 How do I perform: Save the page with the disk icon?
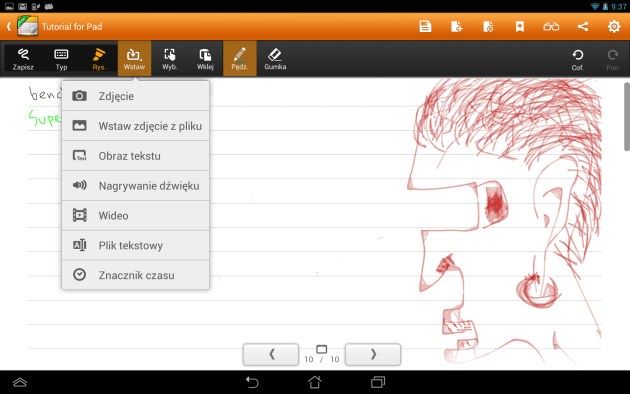point(425,27)
